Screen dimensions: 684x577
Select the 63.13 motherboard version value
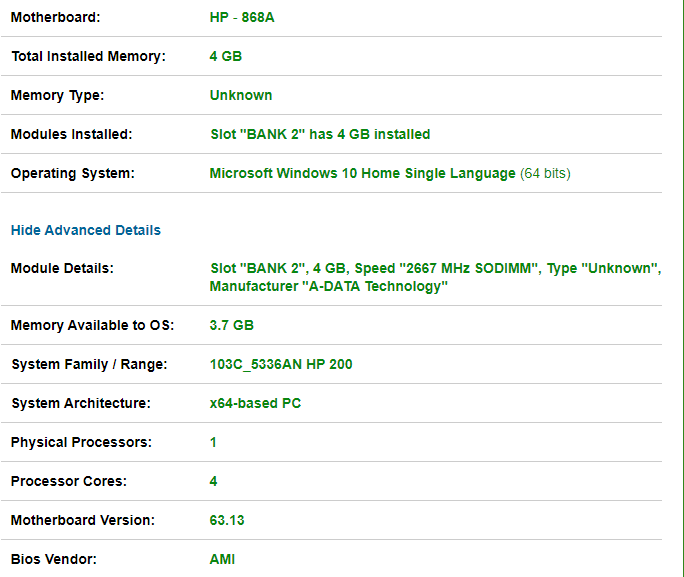[x=227, y=520]
